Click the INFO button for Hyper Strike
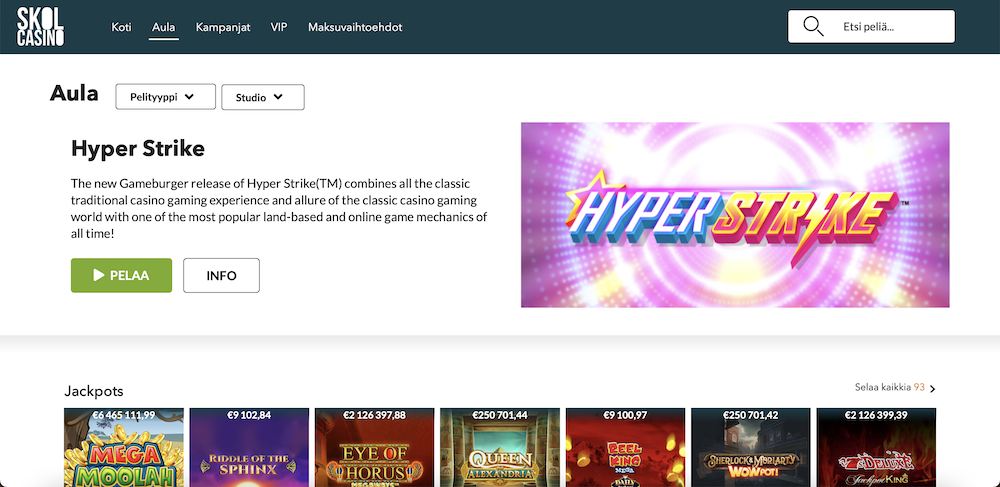The image size is (1000, 487). pyautogui.click(x=221, y=275)
